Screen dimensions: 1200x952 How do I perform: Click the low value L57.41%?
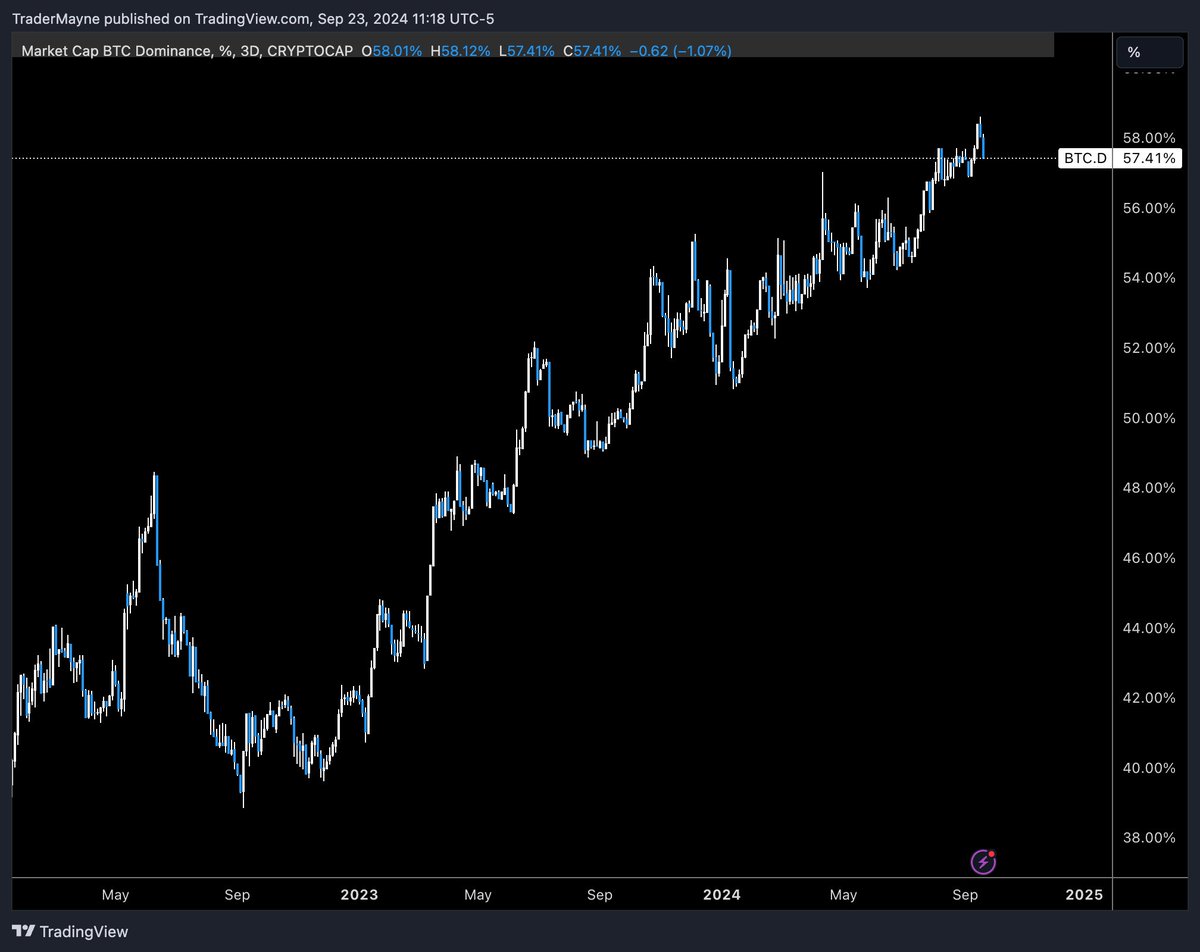point(525,50)
